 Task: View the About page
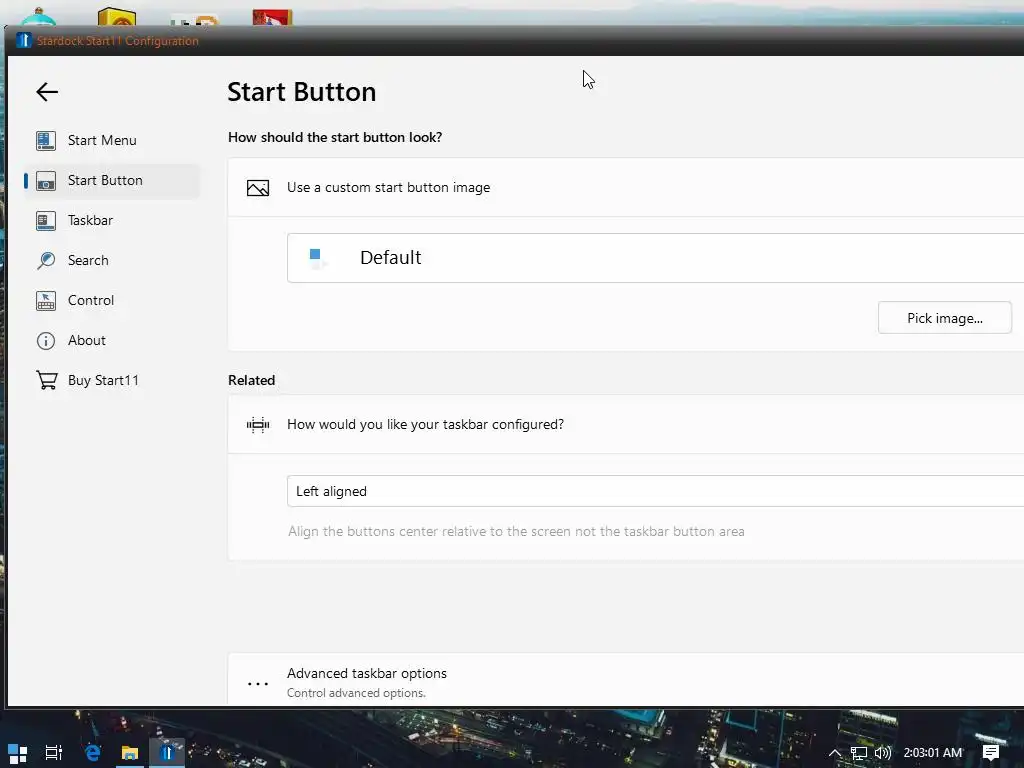pos(111,340)
